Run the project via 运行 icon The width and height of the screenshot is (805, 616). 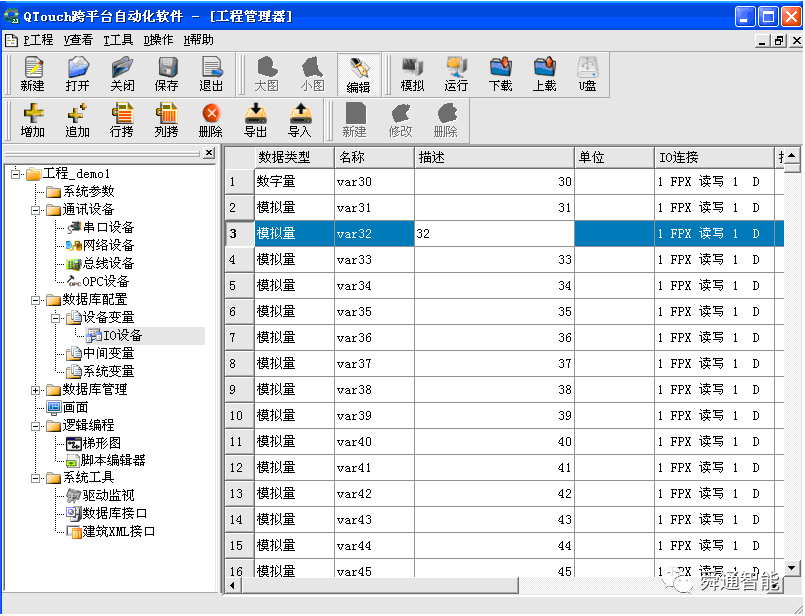pyautogui.click(x=456, y=74)
